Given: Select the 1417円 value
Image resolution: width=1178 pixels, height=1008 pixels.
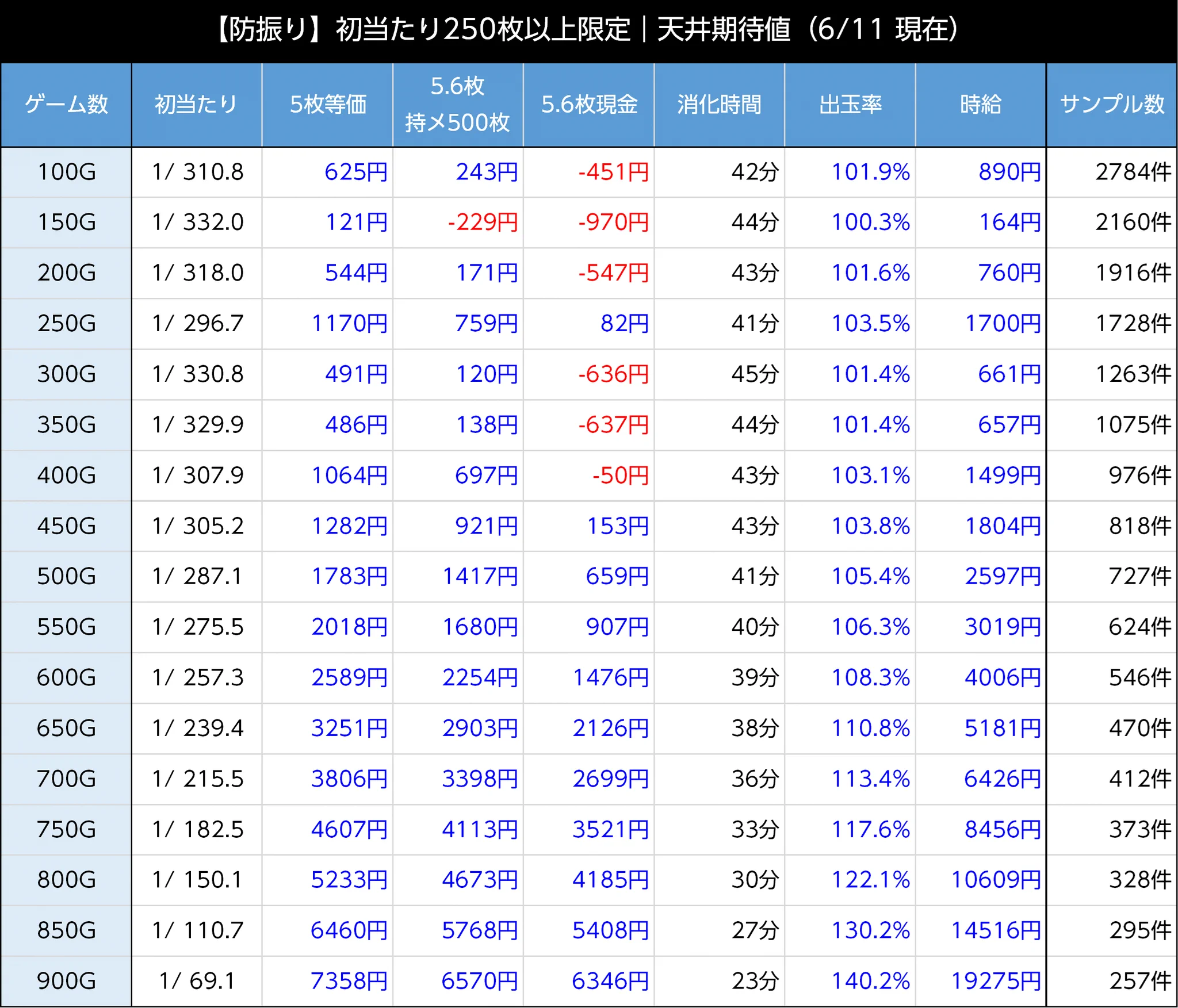Looking at the screenshot, I should pyautogui.click(x=480, y=576).
